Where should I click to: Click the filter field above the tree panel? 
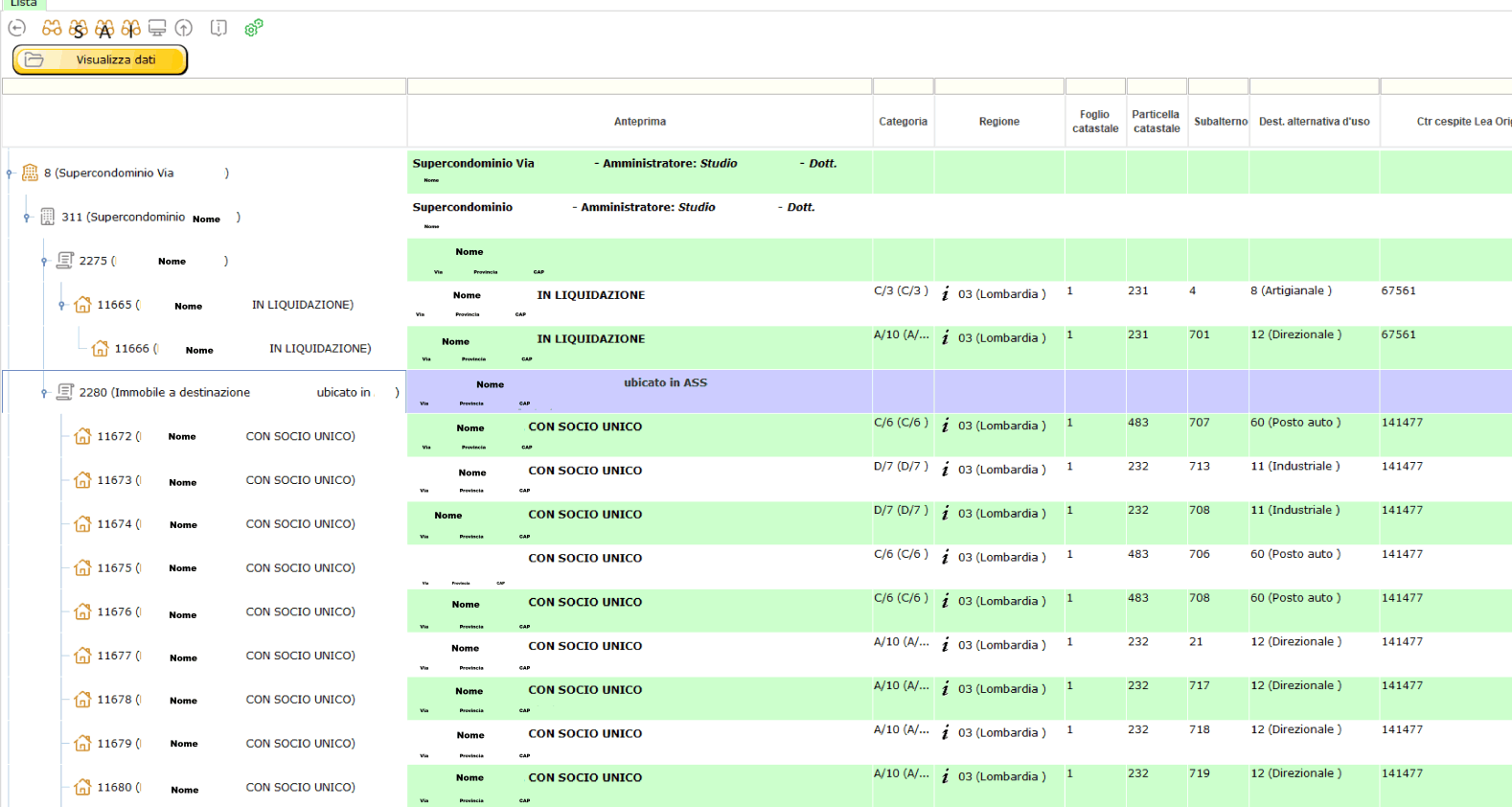pyautogui.click(x=204, y=86)
